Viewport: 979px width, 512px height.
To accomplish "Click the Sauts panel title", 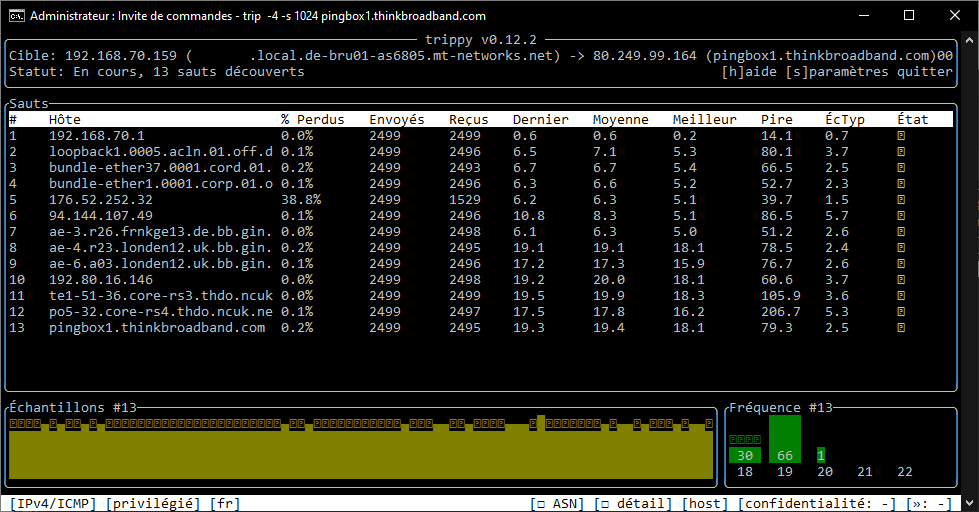I will point(29,104).
